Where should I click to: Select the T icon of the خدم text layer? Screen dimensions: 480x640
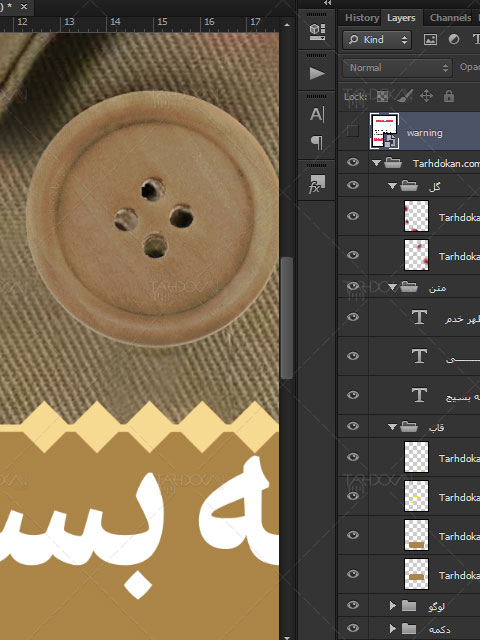[x=419, y=317]
